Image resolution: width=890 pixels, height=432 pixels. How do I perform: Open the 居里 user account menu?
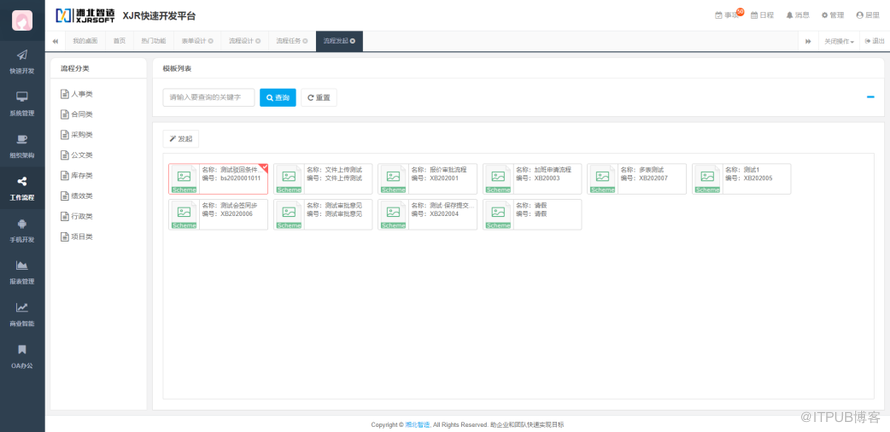point(868,15)
